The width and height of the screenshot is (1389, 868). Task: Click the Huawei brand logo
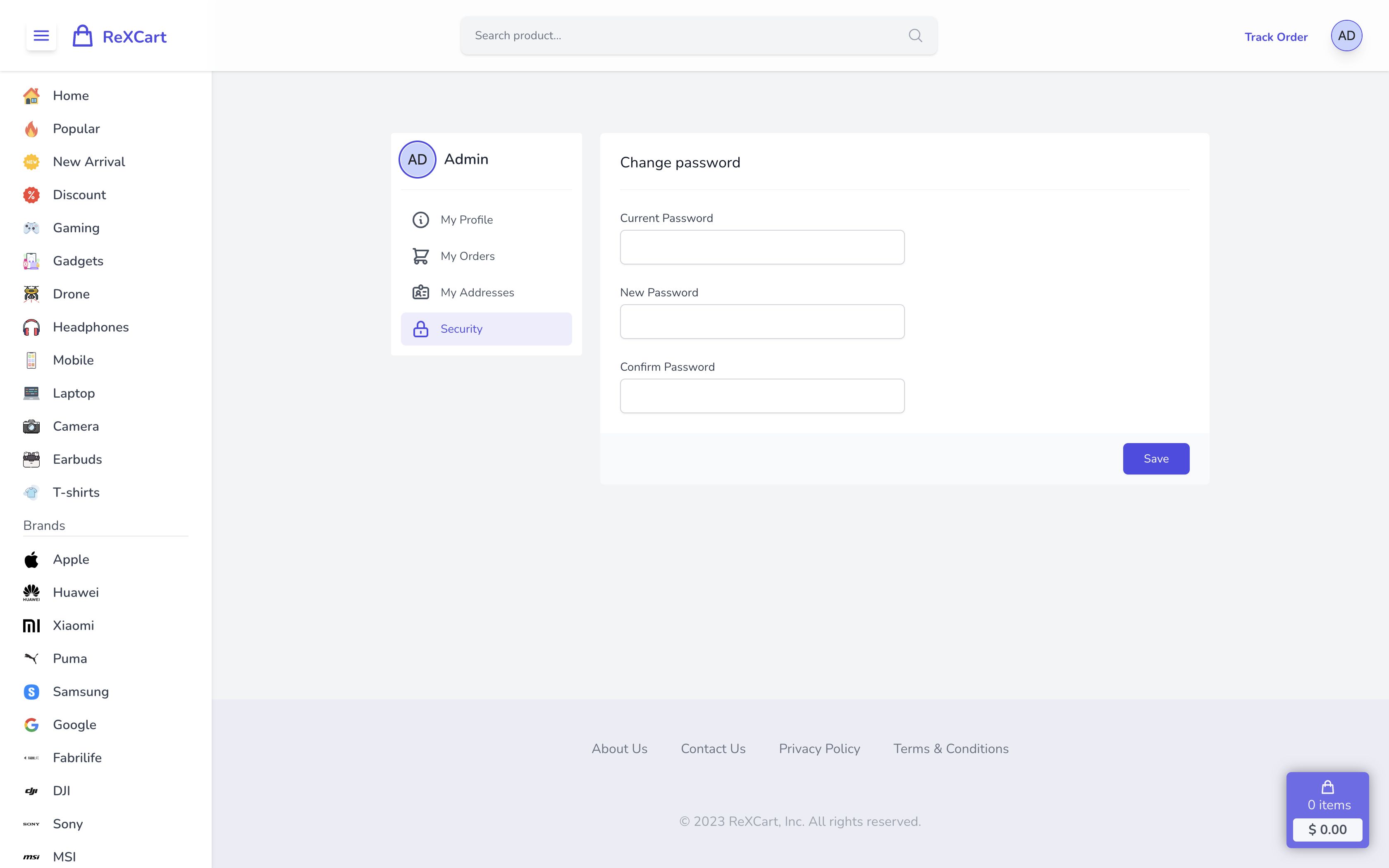click(31, 592)
